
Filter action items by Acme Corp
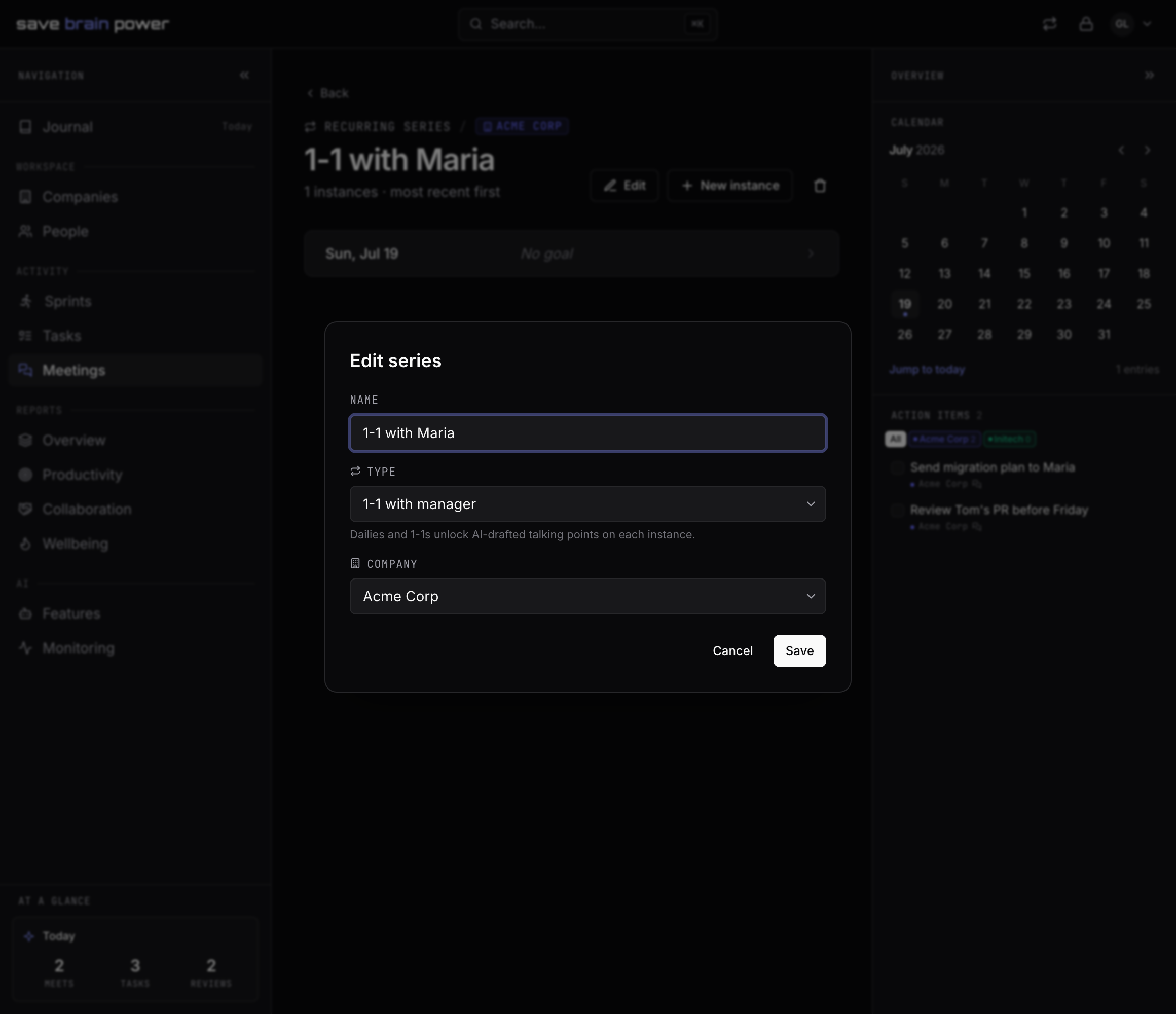coord(944,439)
